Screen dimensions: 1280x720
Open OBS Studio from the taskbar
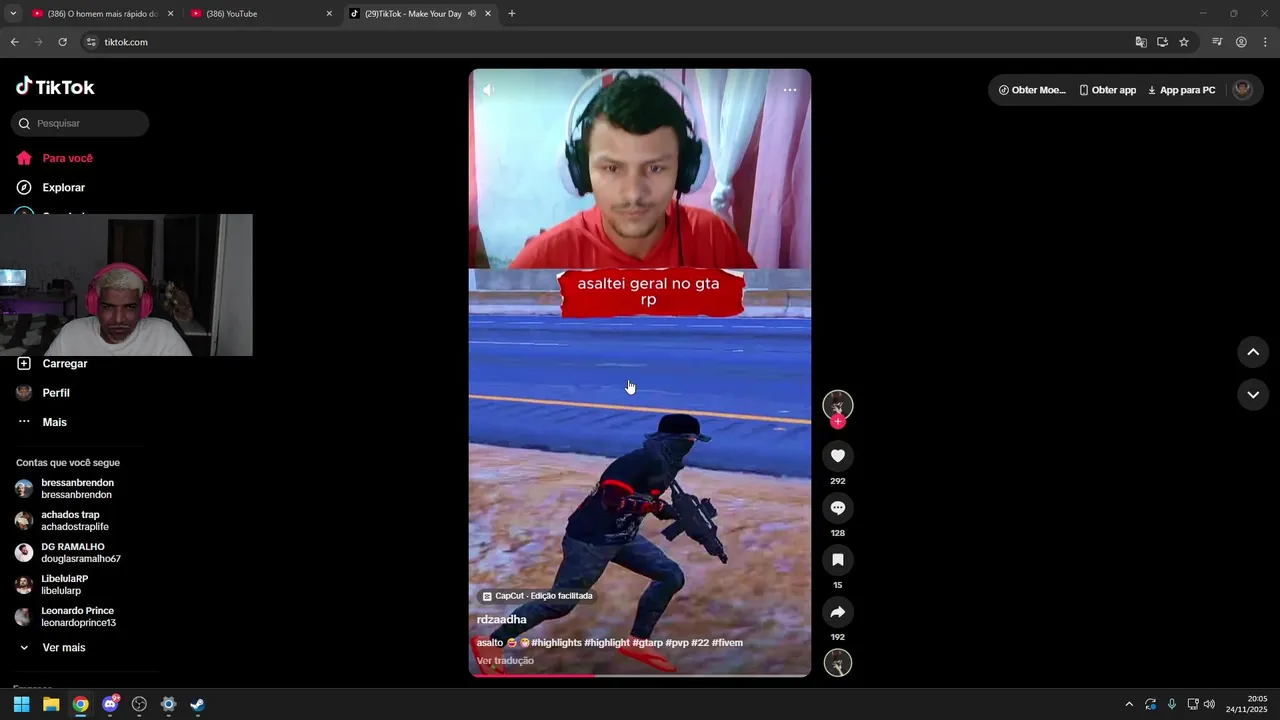139,704
